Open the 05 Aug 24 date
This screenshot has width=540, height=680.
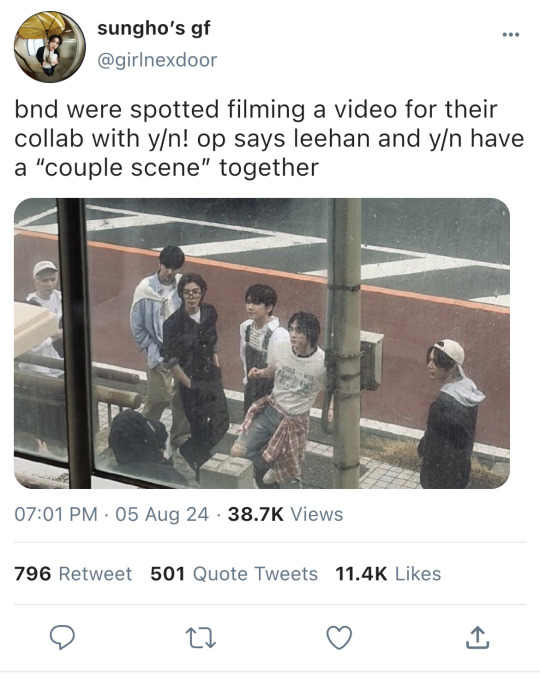coord(162,514)
